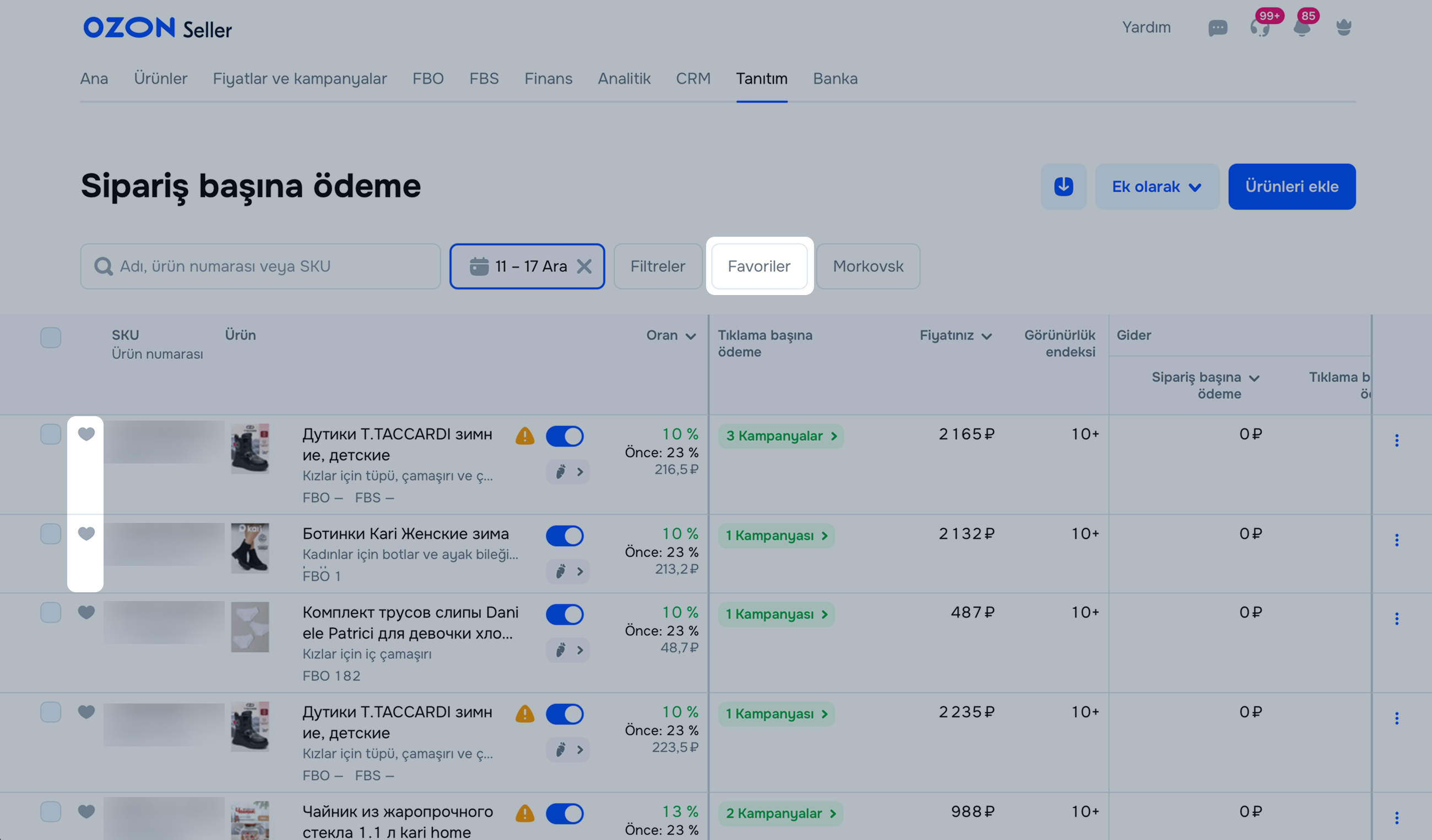Check the Комплект трусов product row checkbox
This screenshot has height=840, width=1432.
(51, 613)
